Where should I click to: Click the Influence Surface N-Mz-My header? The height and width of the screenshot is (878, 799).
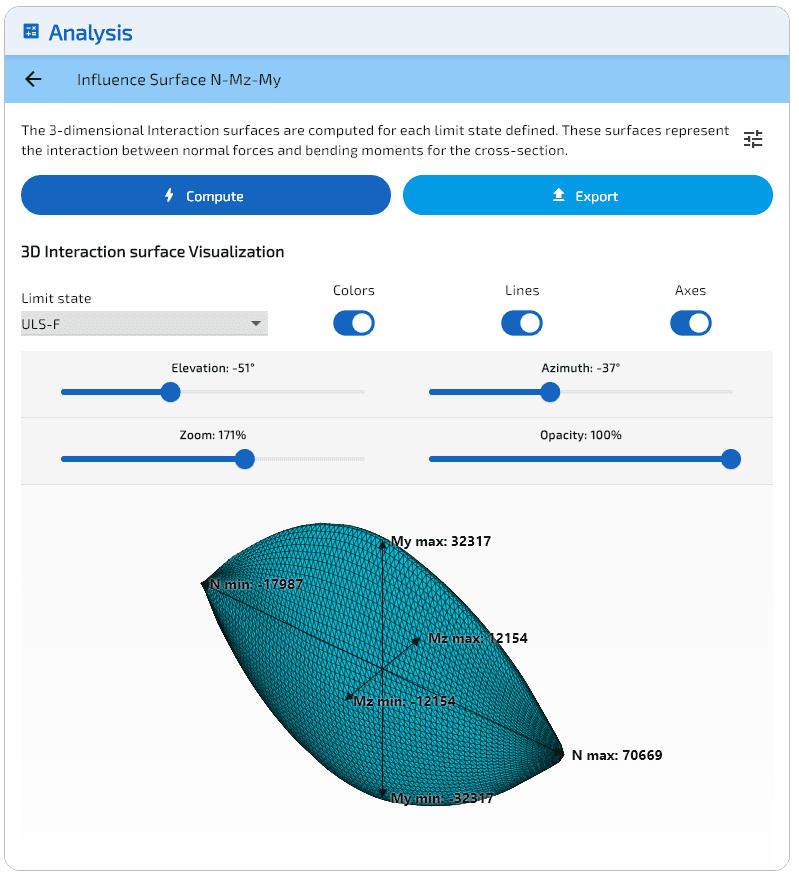(x=179, y=80)
